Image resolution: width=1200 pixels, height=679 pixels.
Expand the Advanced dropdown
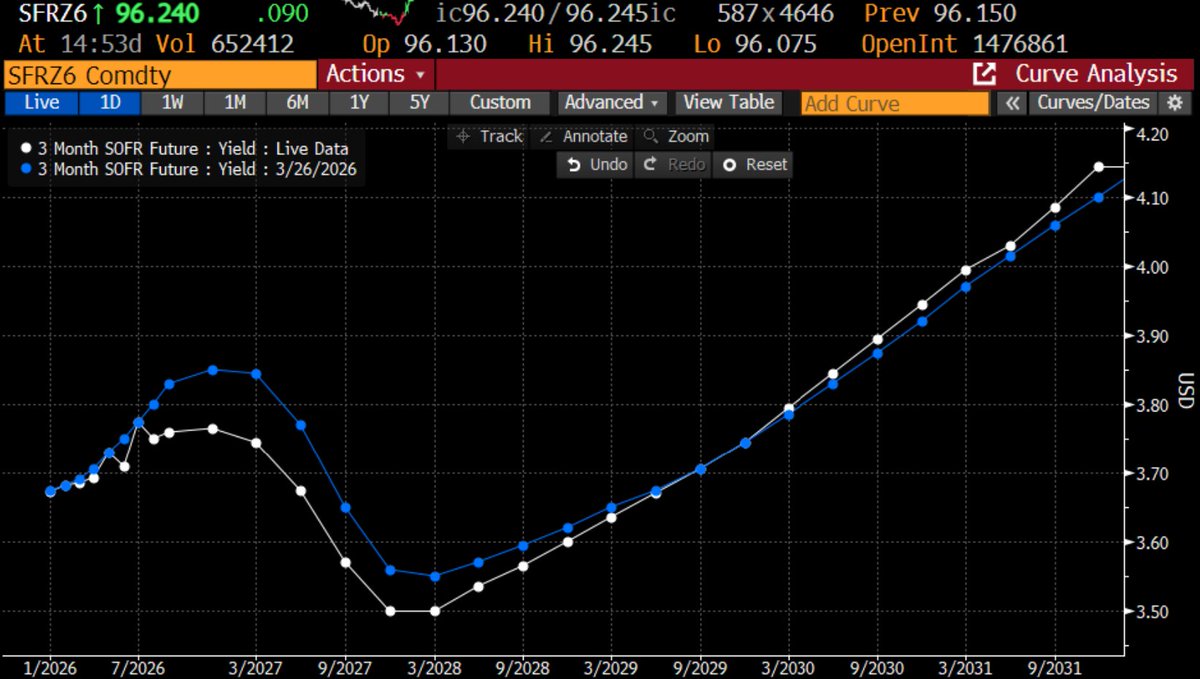click(612, 102)
